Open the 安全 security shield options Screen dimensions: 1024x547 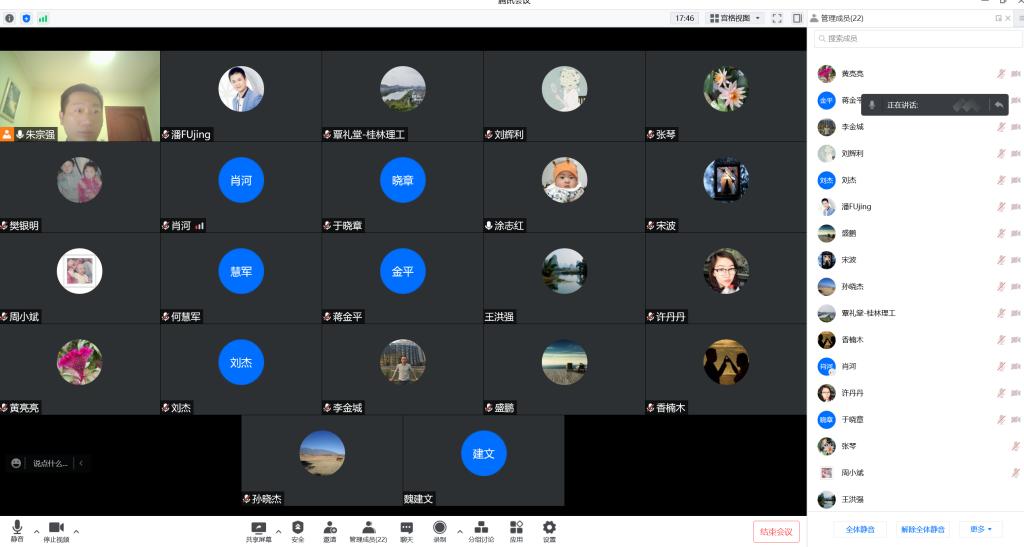pyautogui.click(x=298, y=530)
